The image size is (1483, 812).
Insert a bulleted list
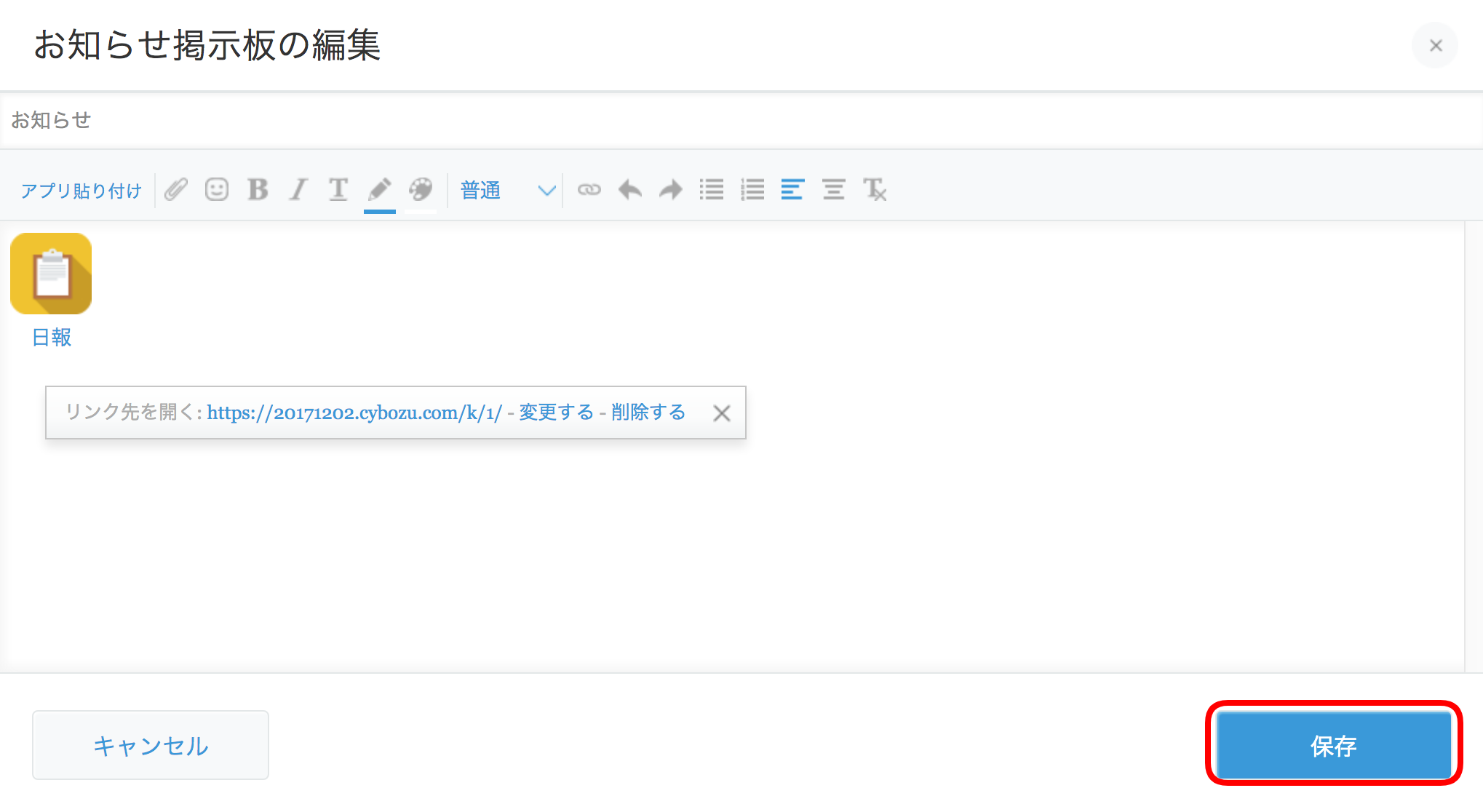(x=712, y=190)
